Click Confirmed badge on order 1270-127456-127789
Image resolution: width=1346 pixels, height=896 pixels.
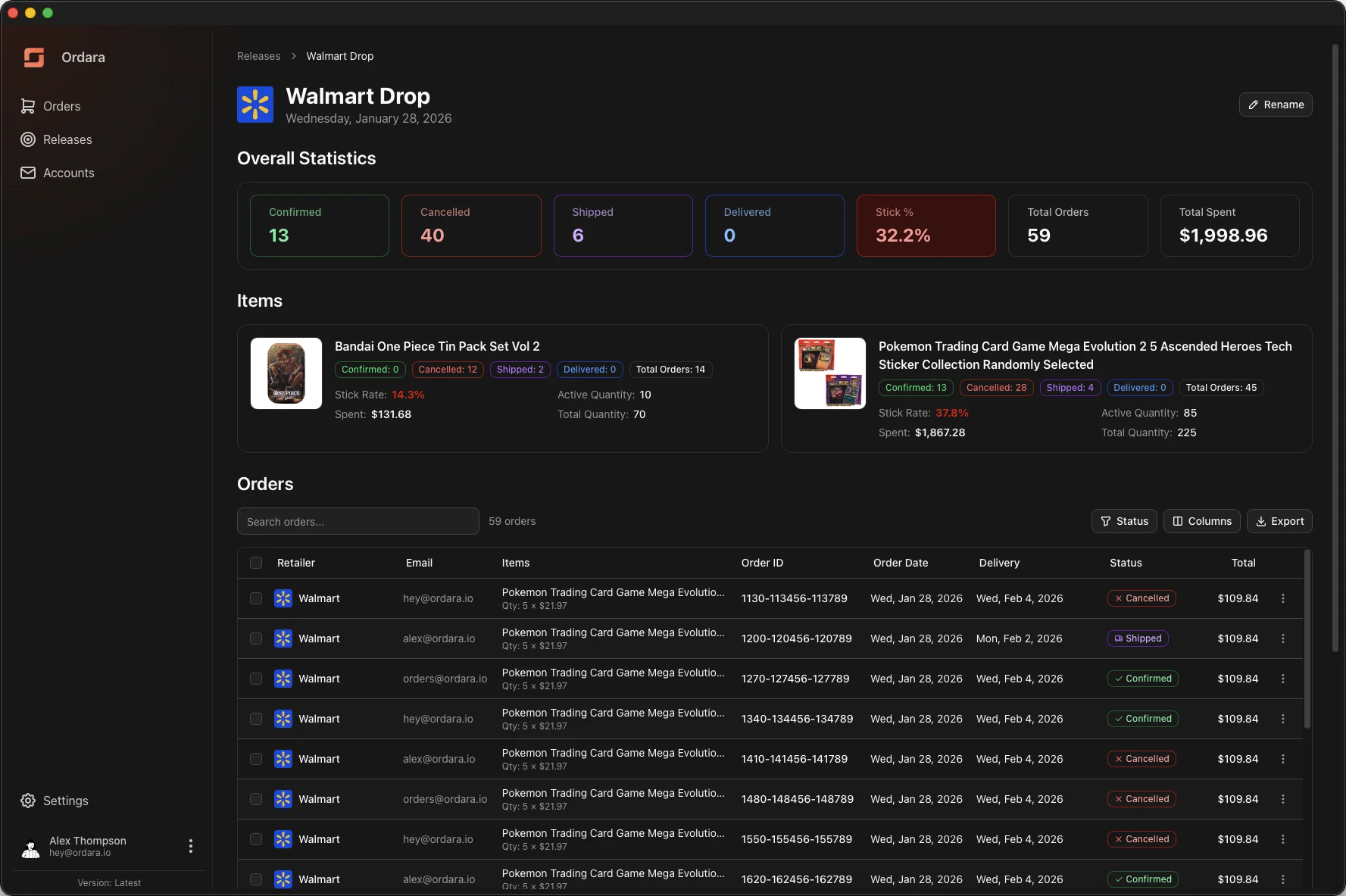click(1142, 679)
